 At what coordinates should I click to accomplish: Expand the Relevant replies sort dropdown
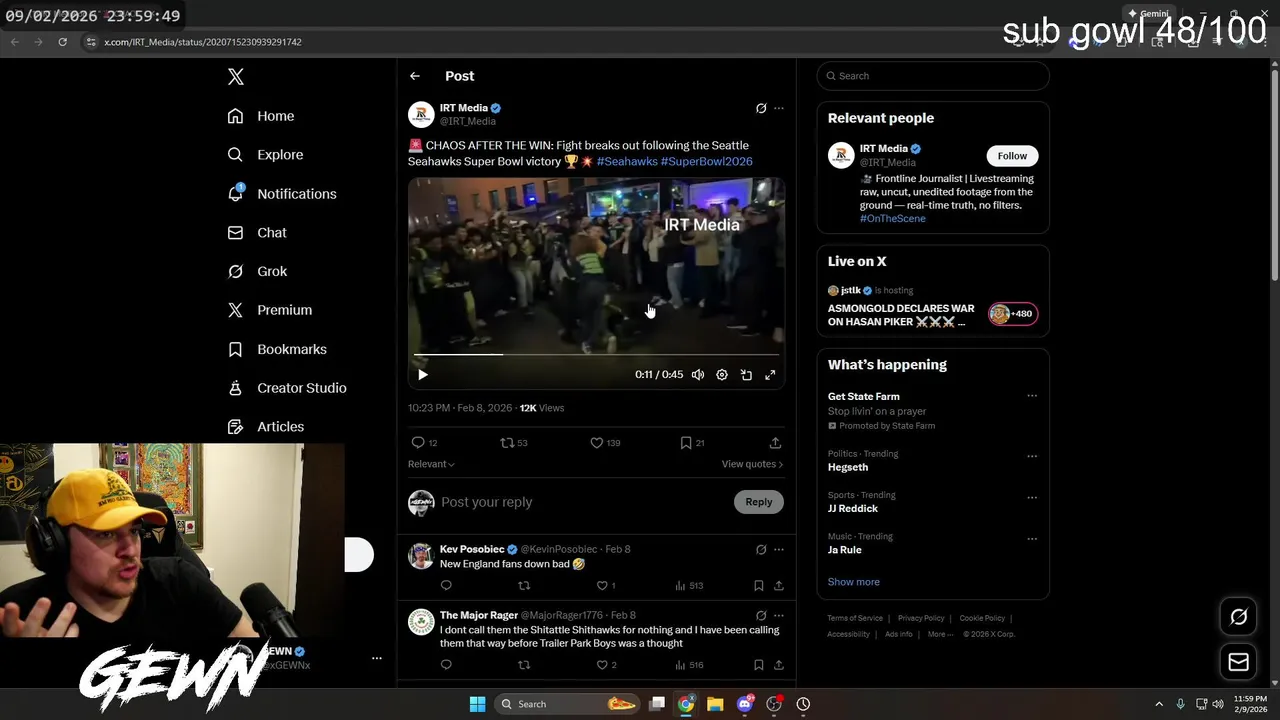pos(431,464)
